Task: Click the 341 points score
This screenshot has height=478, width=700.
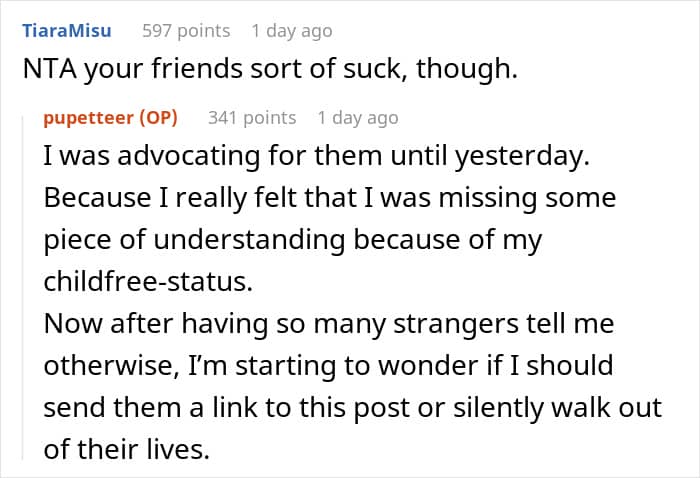Action: click(252, 118)
